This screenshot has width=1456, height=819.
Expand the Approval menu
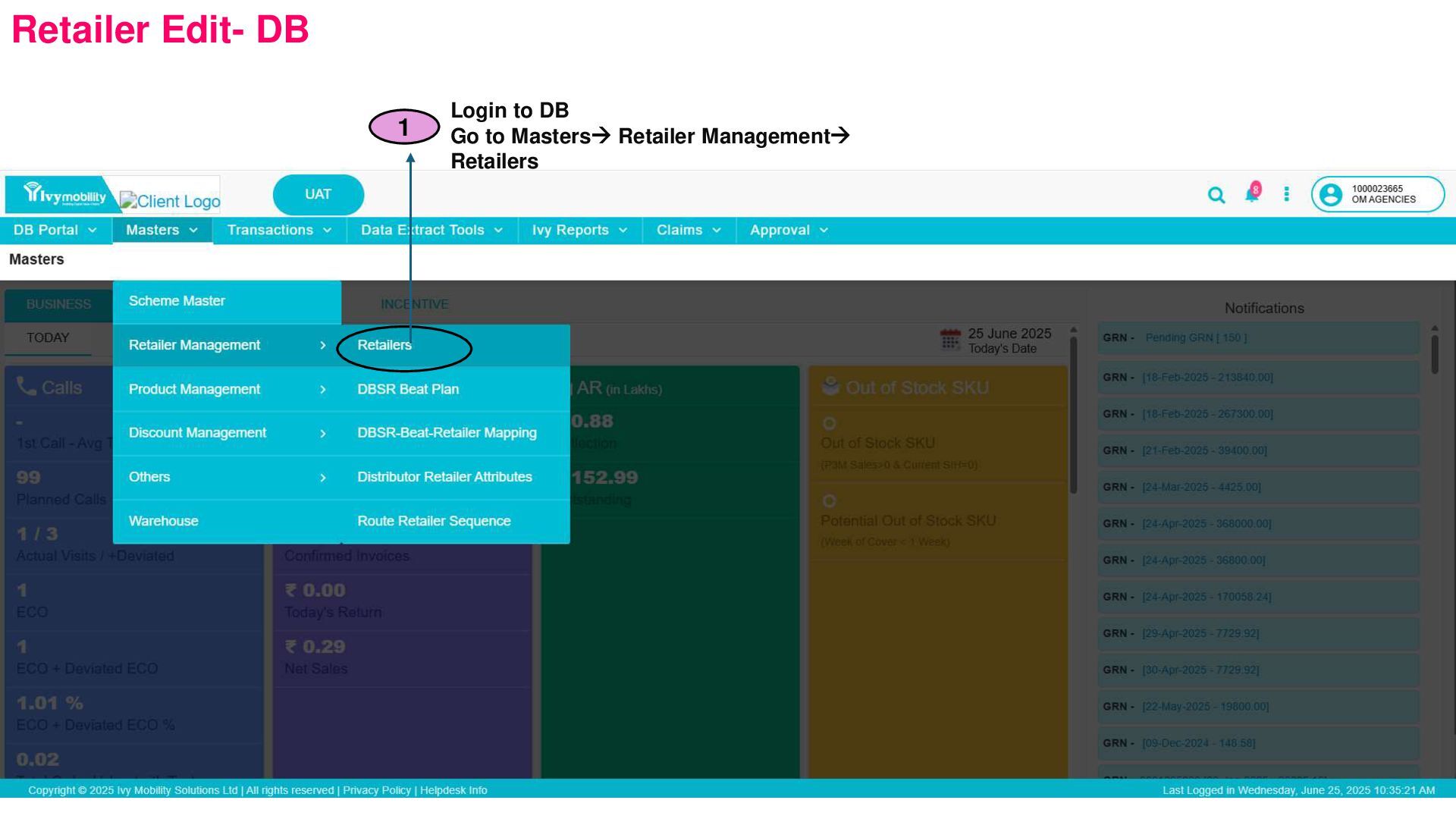(789, 231)
